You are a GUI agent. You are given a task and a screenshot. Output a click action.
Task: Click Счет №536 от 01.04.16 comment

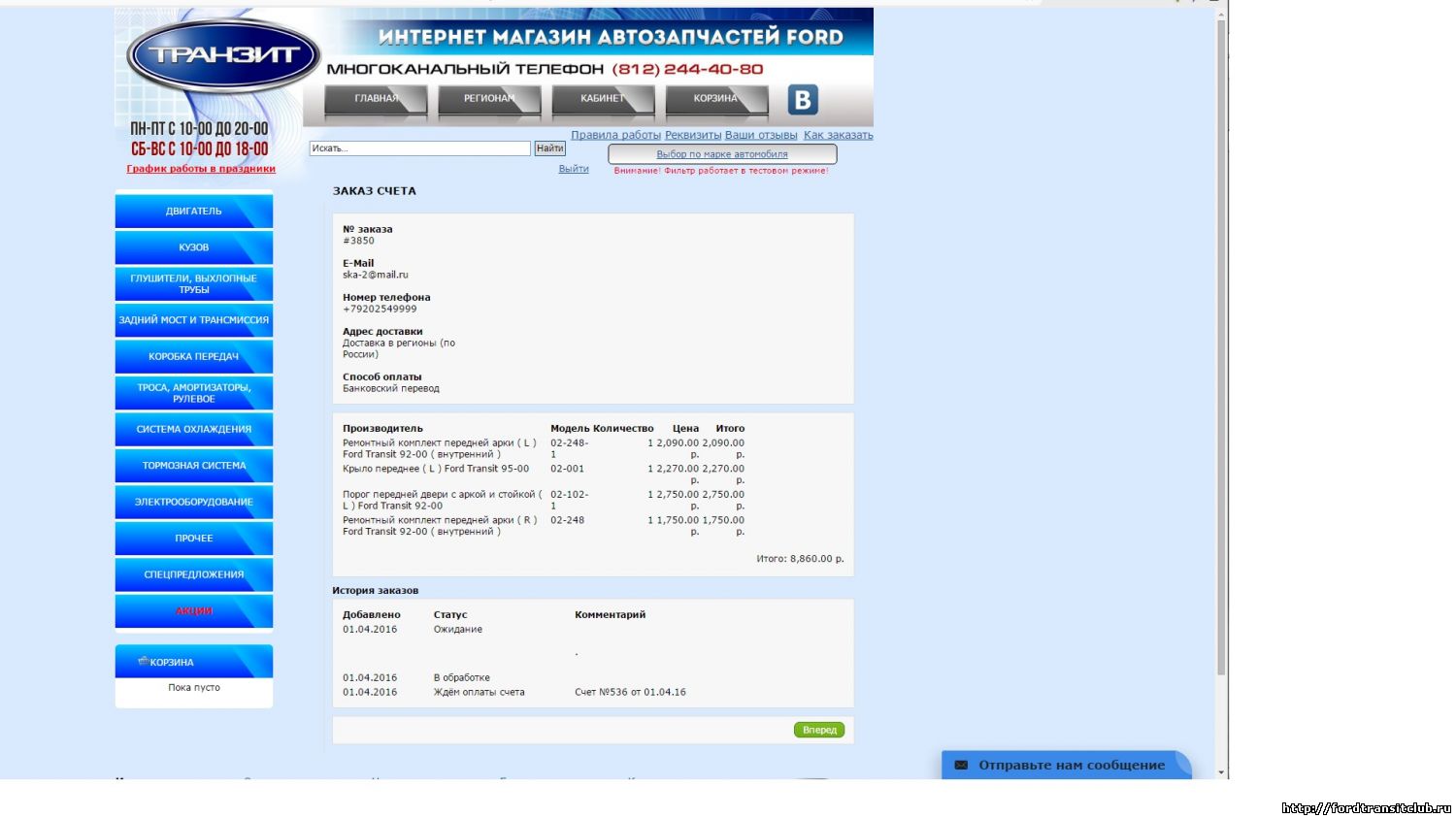coord(630,692)
